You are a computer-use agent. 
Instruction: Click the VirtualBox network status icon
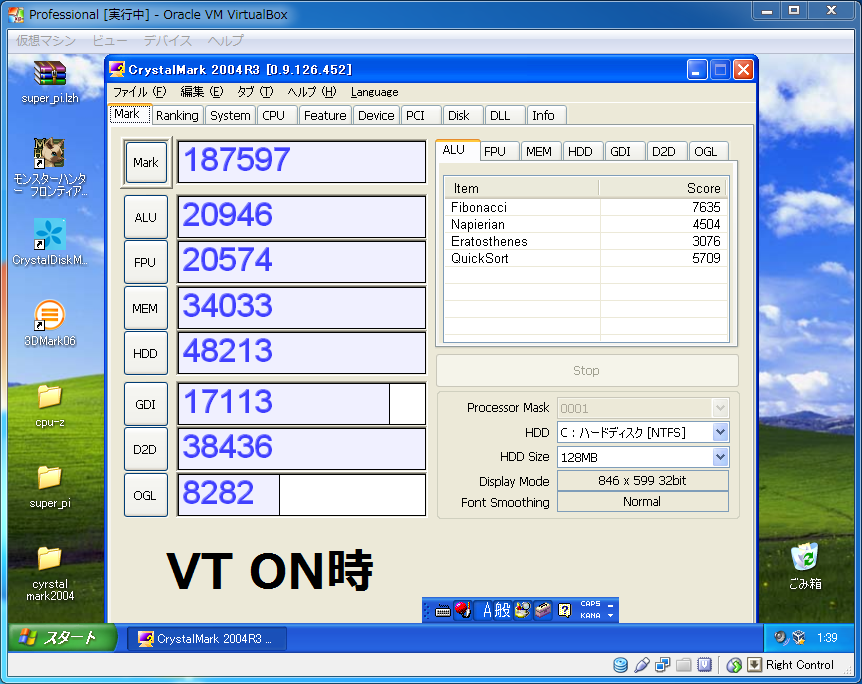pos(662,665)
